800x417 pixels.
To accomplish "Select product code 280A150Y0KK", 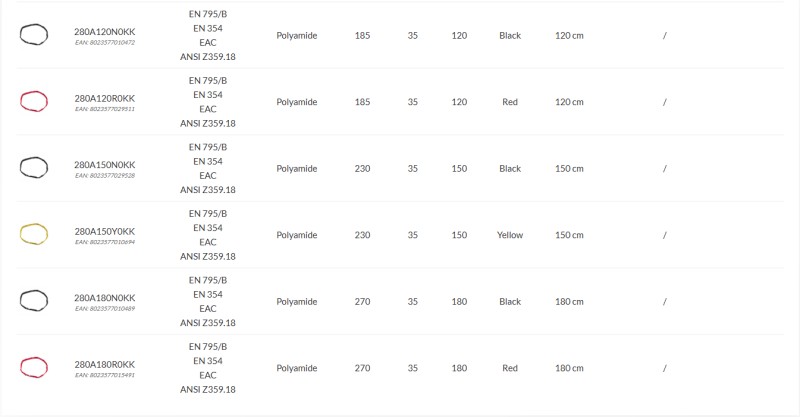I will point(105,231).
